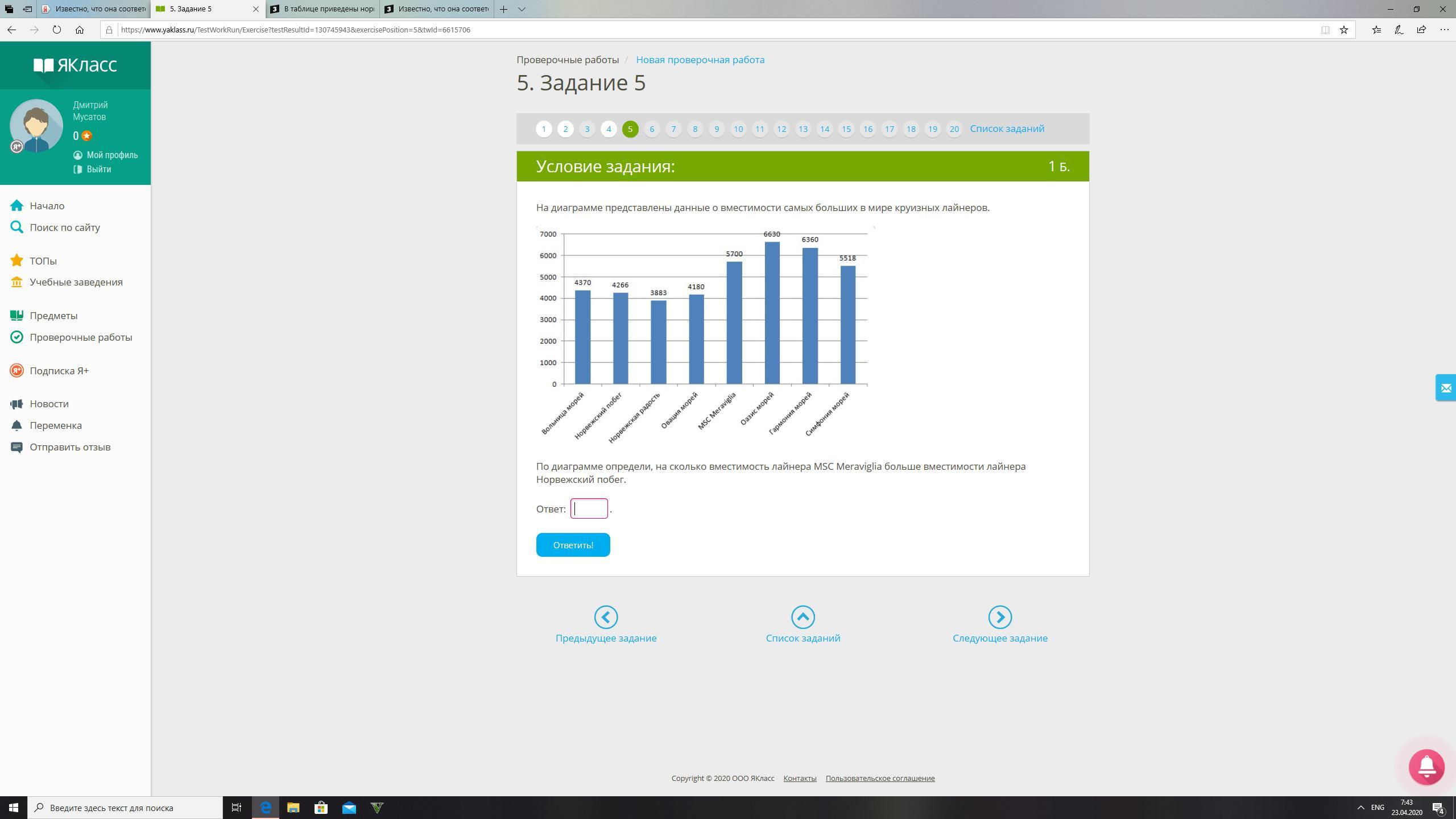This screenshot has height=819, width=1456.
Task: Open Предметы section
Action: (53, 316)
